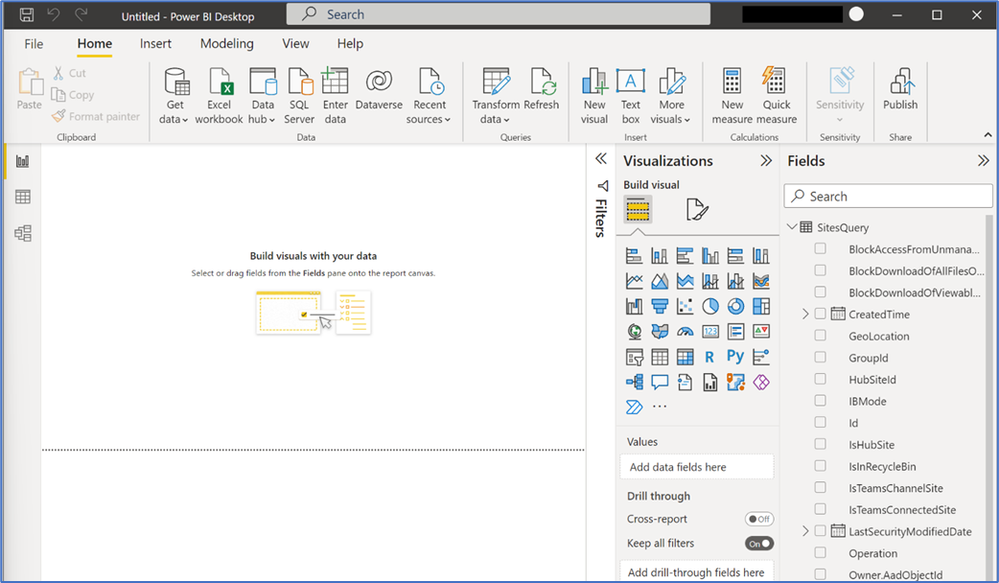Expand the LastSecurityModifiedDate hierarchy
This screenshot has width=999, height=583.
805,531
